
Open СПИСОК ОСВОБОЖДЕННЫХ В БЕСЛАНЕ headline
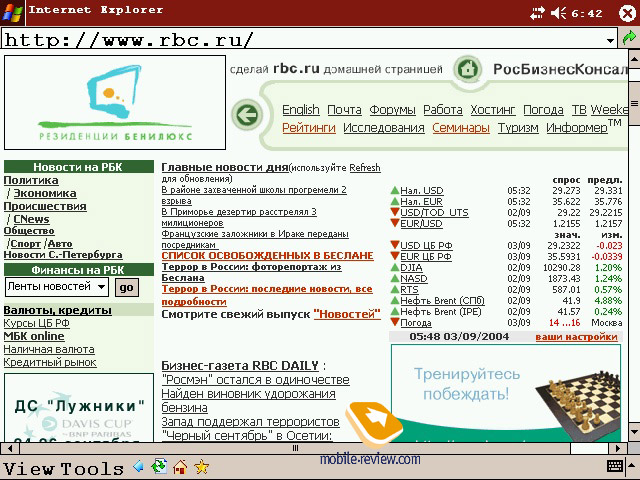[x=267, y=256]
